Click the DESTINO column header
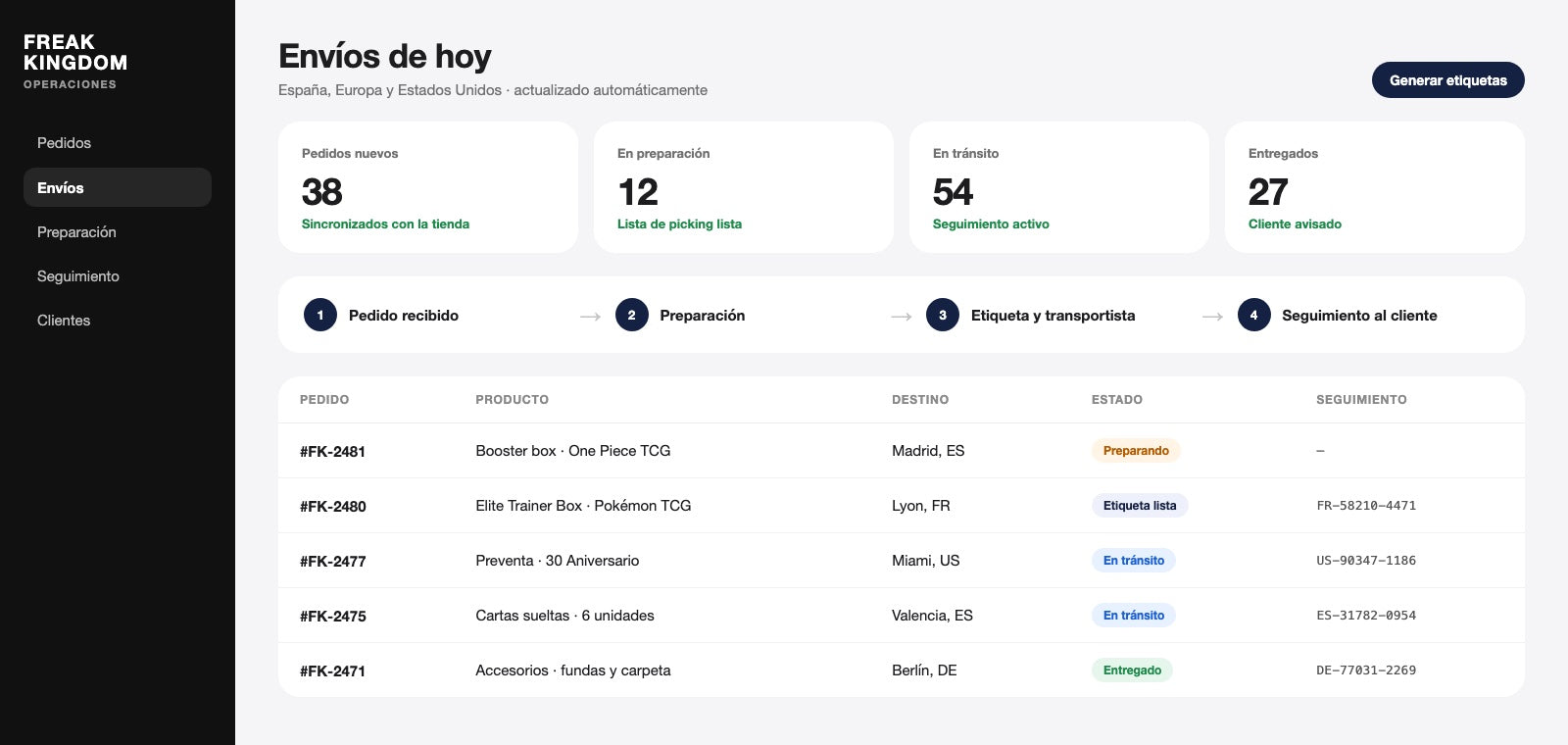This screenshot has height=745, width=1568. (x=920, y=400)
